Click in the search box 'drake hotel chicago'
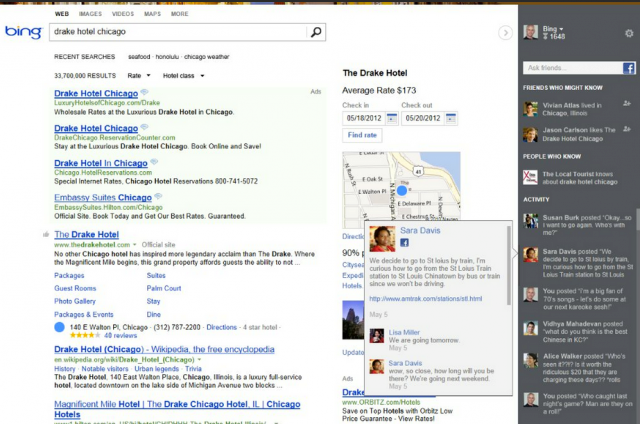This screenshot has width=640, height=424. (178, 32)
